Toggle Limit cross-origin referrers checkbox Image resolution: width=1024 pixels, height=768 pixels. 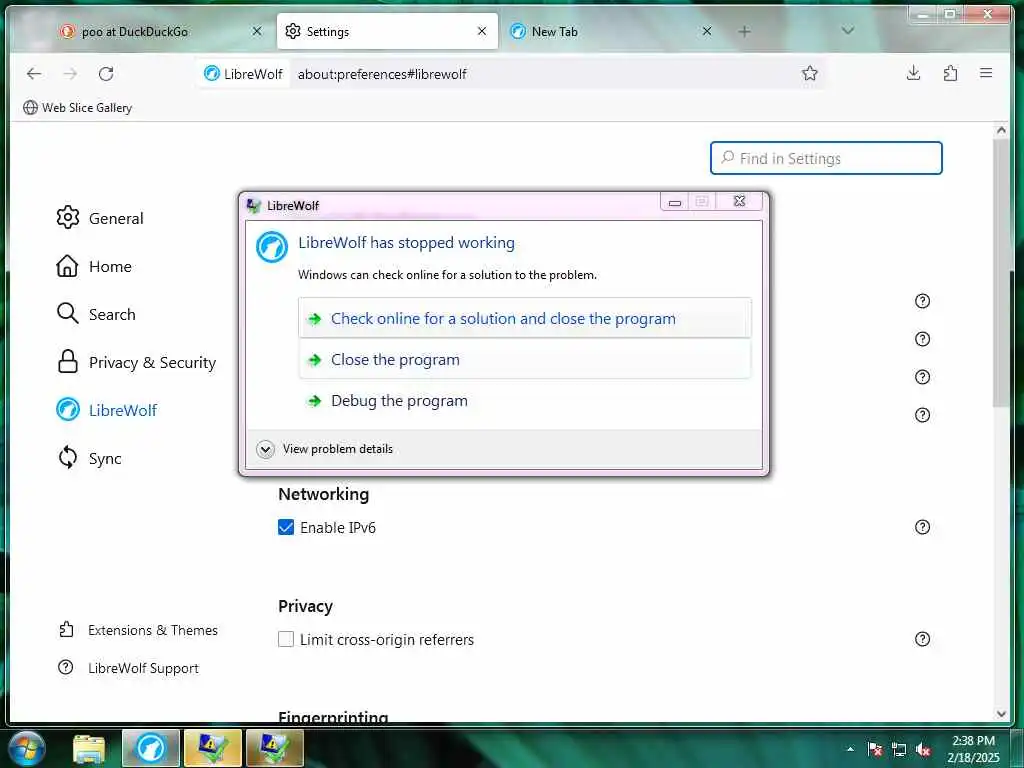[286, 639]
